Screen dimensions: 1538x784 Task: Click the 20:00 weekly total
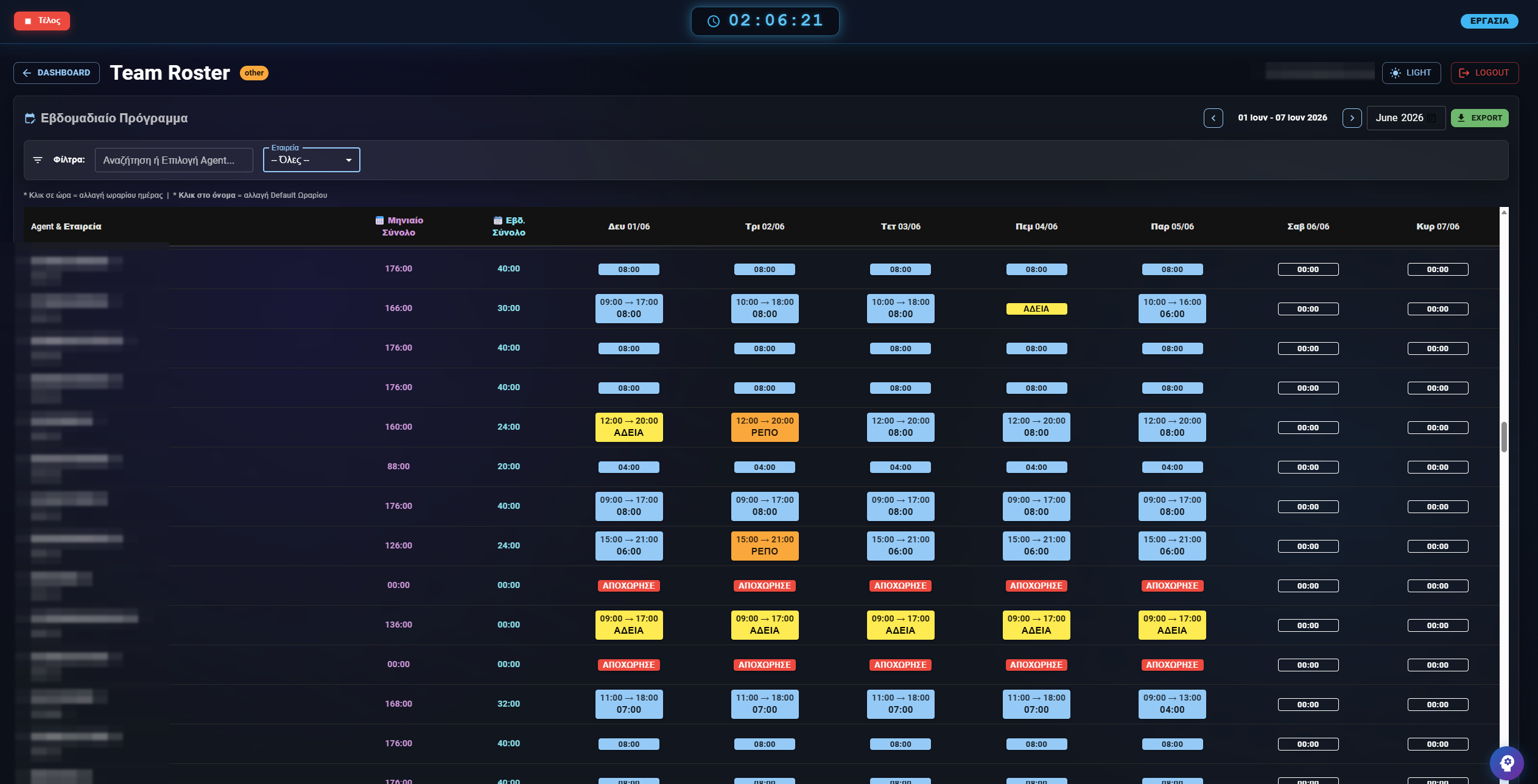coord(508,467)
